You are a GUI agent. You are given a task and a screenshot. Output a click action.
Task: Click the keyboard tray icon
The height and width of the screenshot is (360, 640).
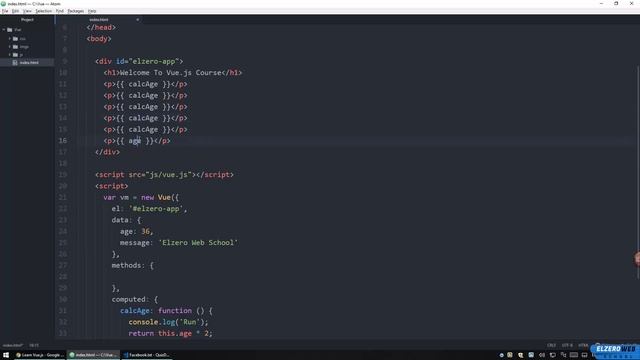[x=574, y=355]
